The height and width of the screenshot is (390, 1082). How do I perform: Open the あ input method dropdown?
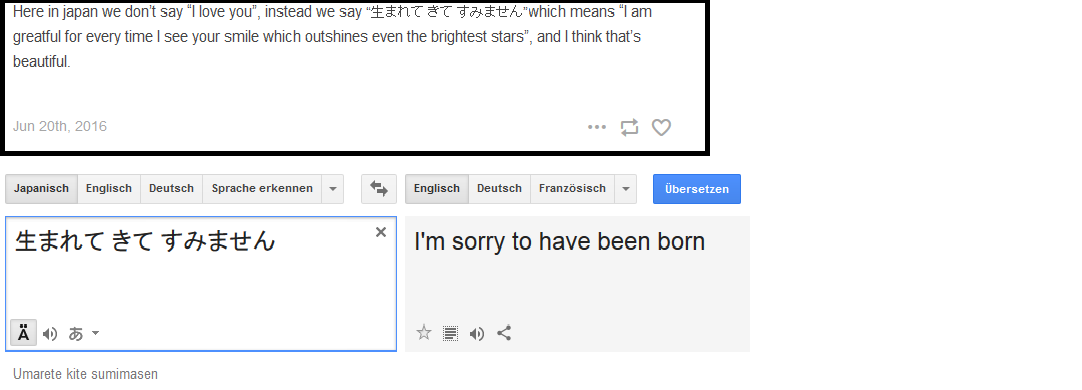[84, 334]
